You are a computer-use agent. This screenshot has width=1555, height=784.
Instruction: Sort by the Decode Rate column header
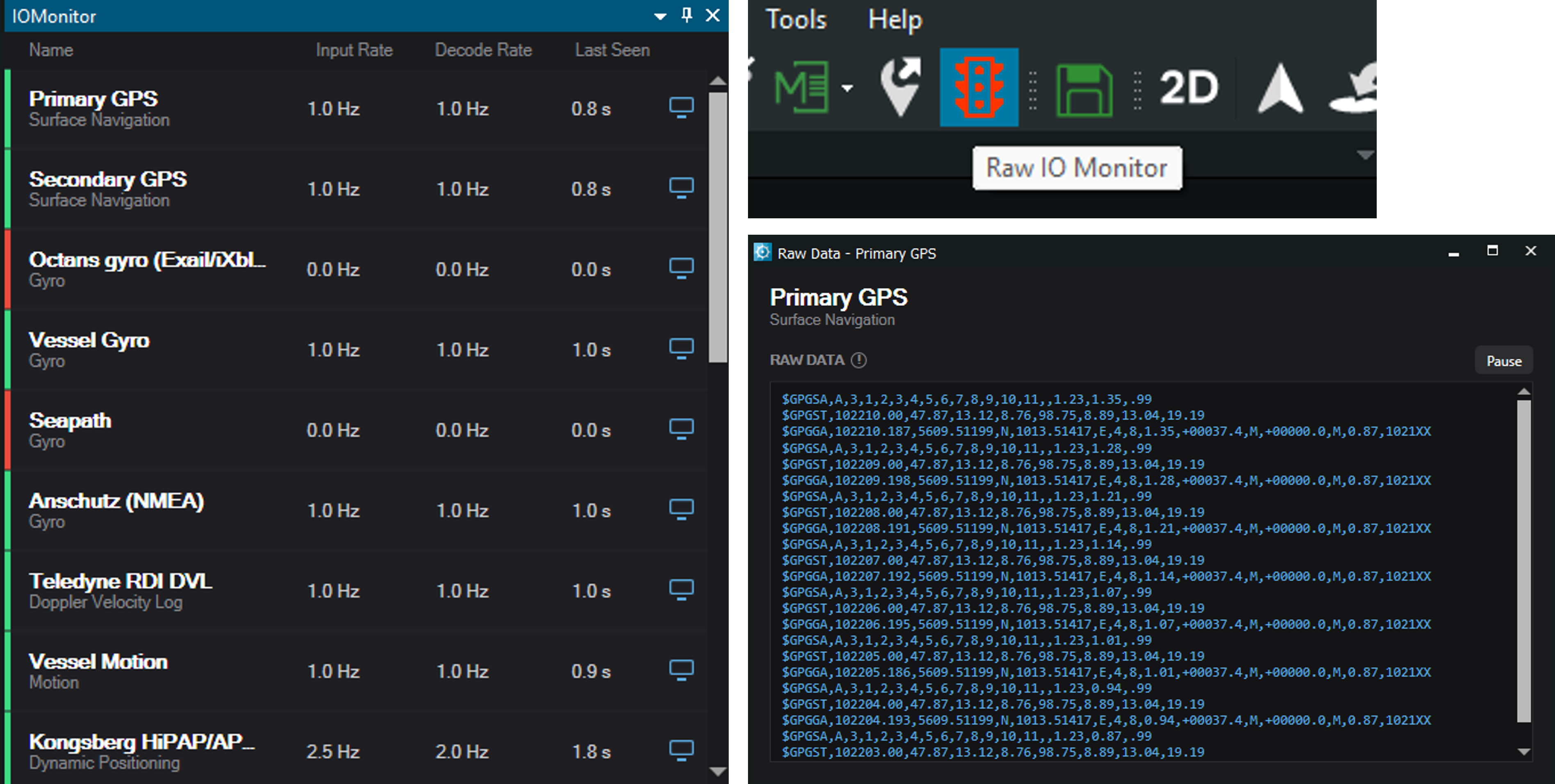point(484,50)
